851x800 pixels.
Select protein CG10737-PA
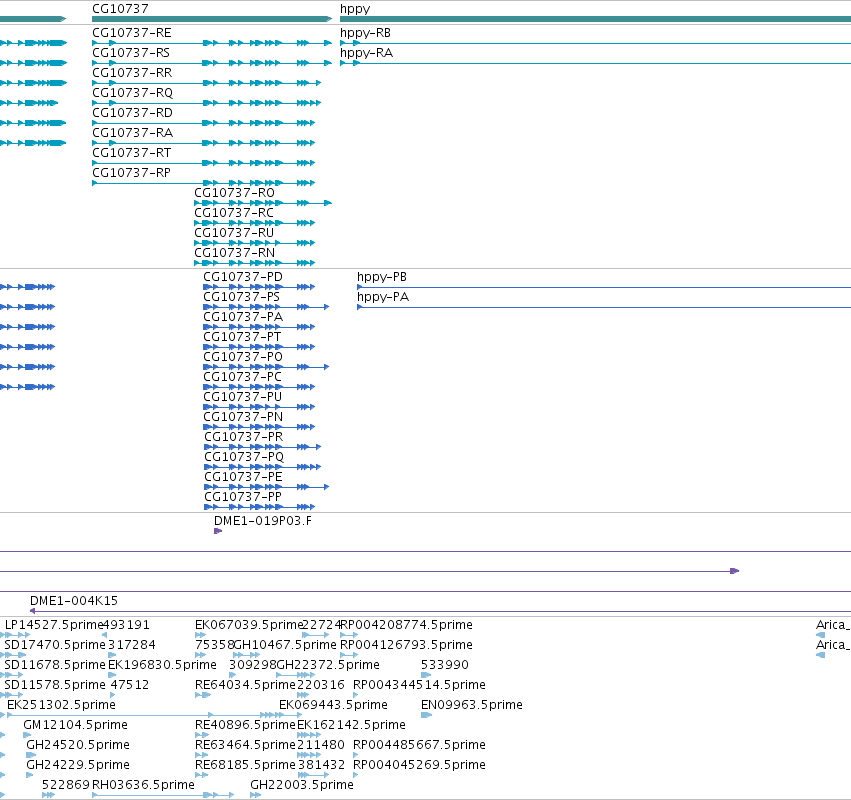pos(243,317)
